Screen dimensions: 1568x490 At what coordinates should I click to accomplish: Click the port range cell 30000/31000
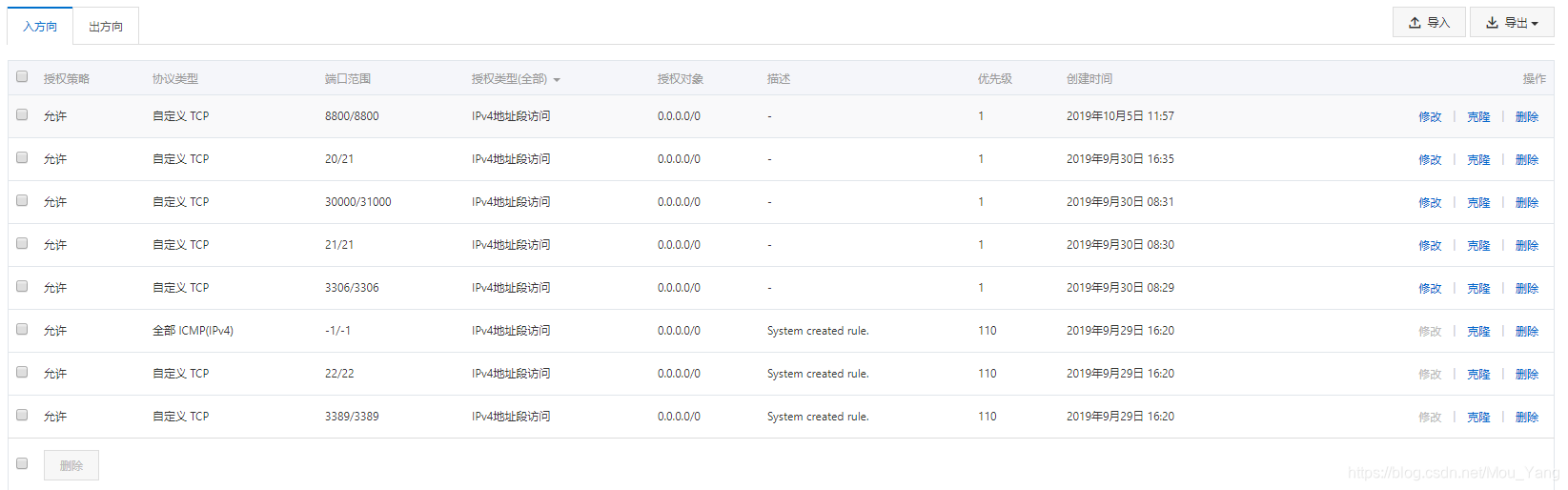(357, 202)
